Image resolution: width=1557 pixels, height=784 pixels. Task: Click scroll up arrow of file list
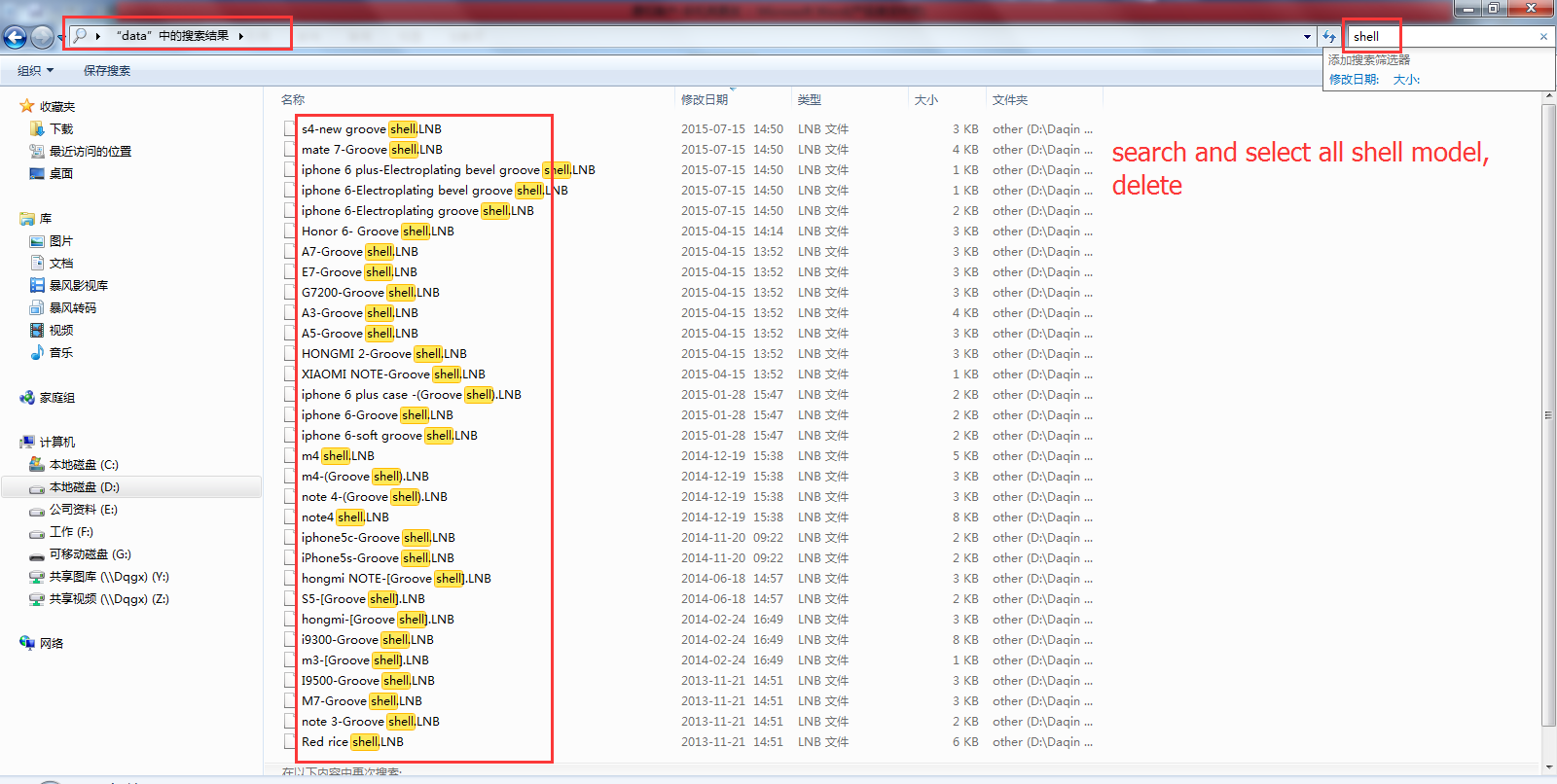1548,95
